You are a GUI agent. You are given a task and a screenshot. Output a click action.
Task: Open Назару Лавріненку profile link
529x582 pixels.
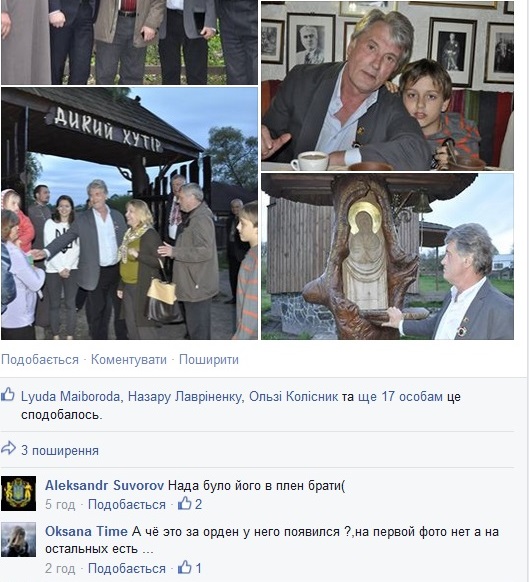point(185,396)
